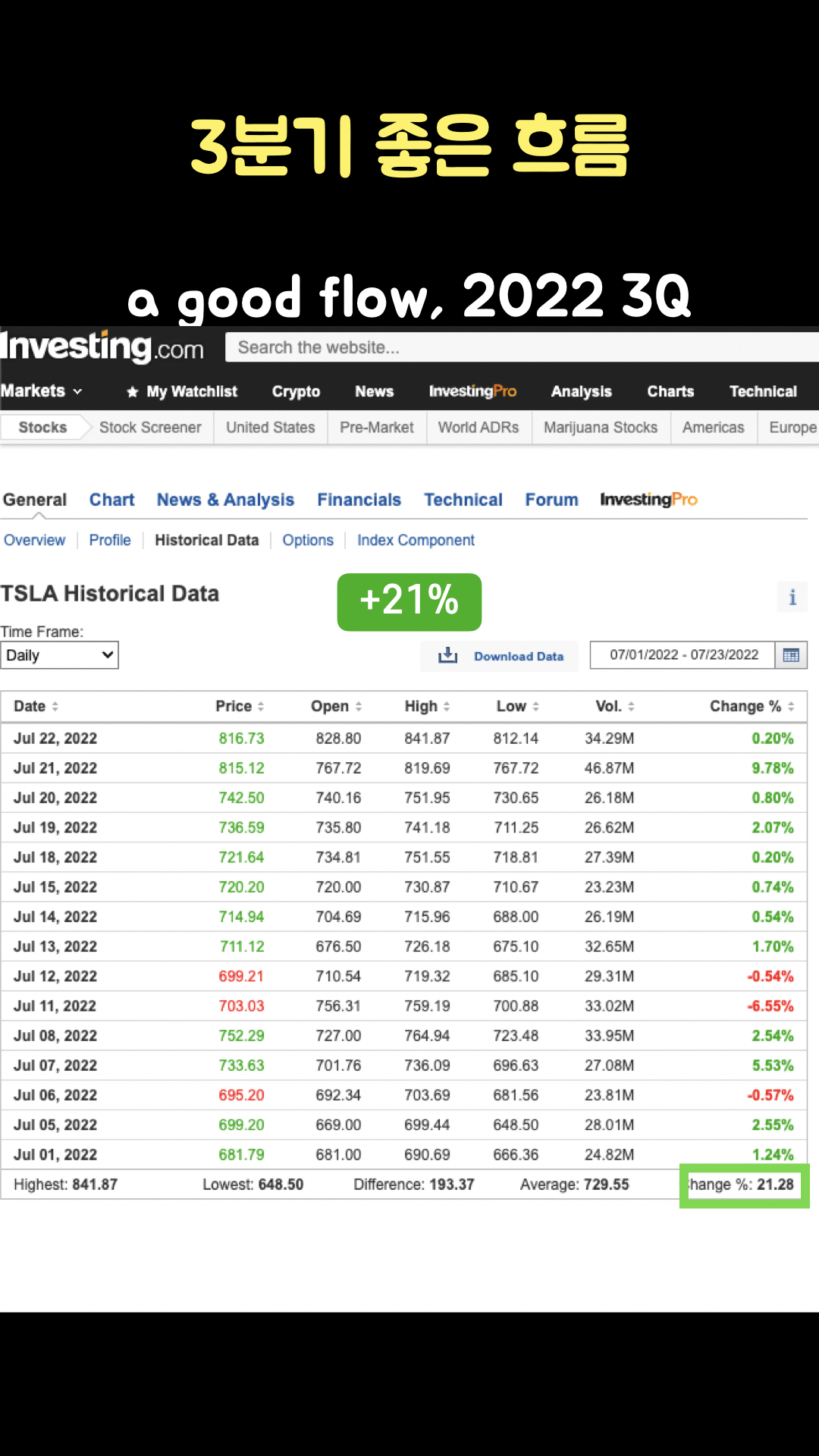Click the Highest: 841.87 summary

[65, 1185]
